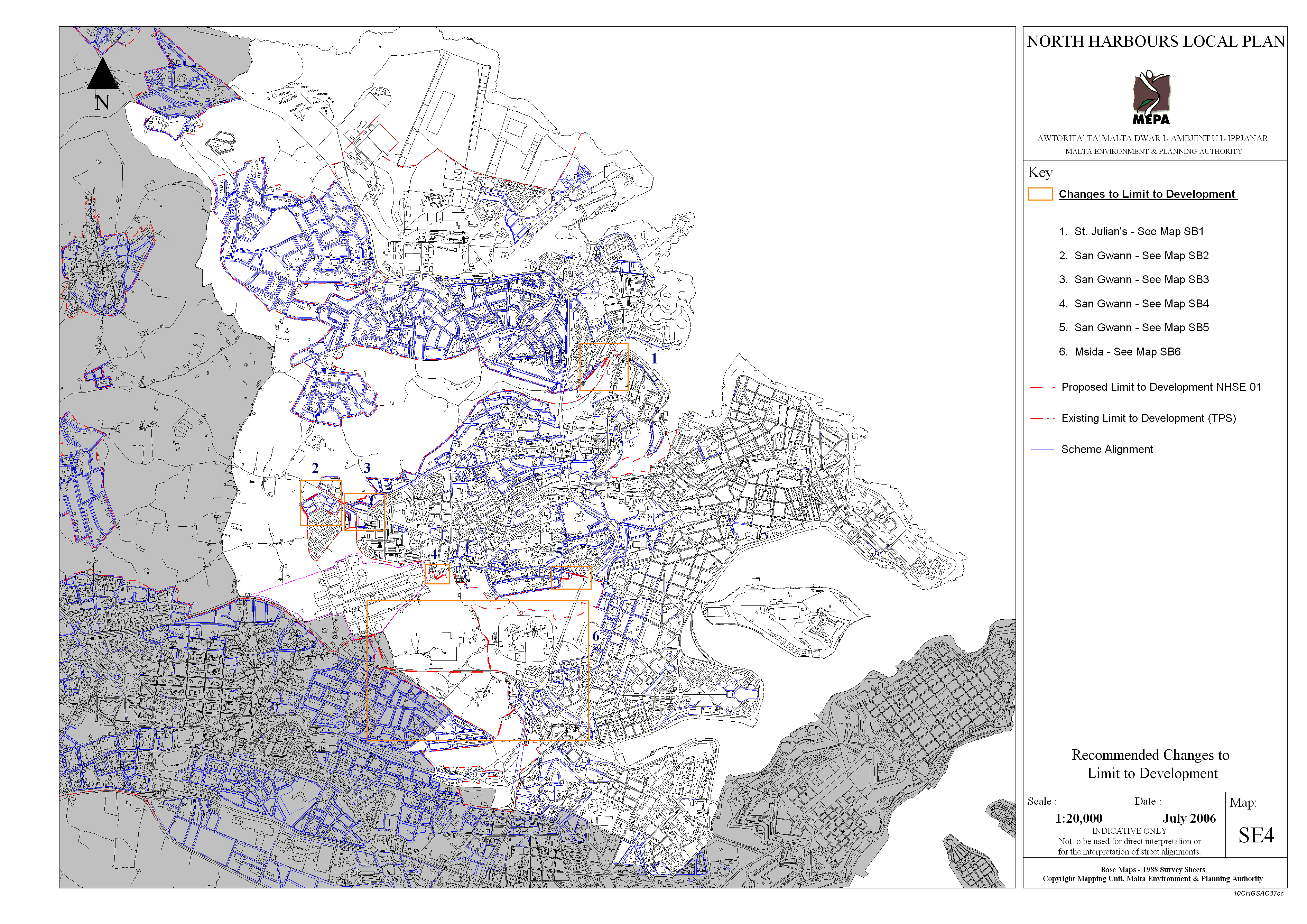
Task: Click the blue Scheme Alignment line sample
Action: pyautogui.click(x=1042, y=450)
